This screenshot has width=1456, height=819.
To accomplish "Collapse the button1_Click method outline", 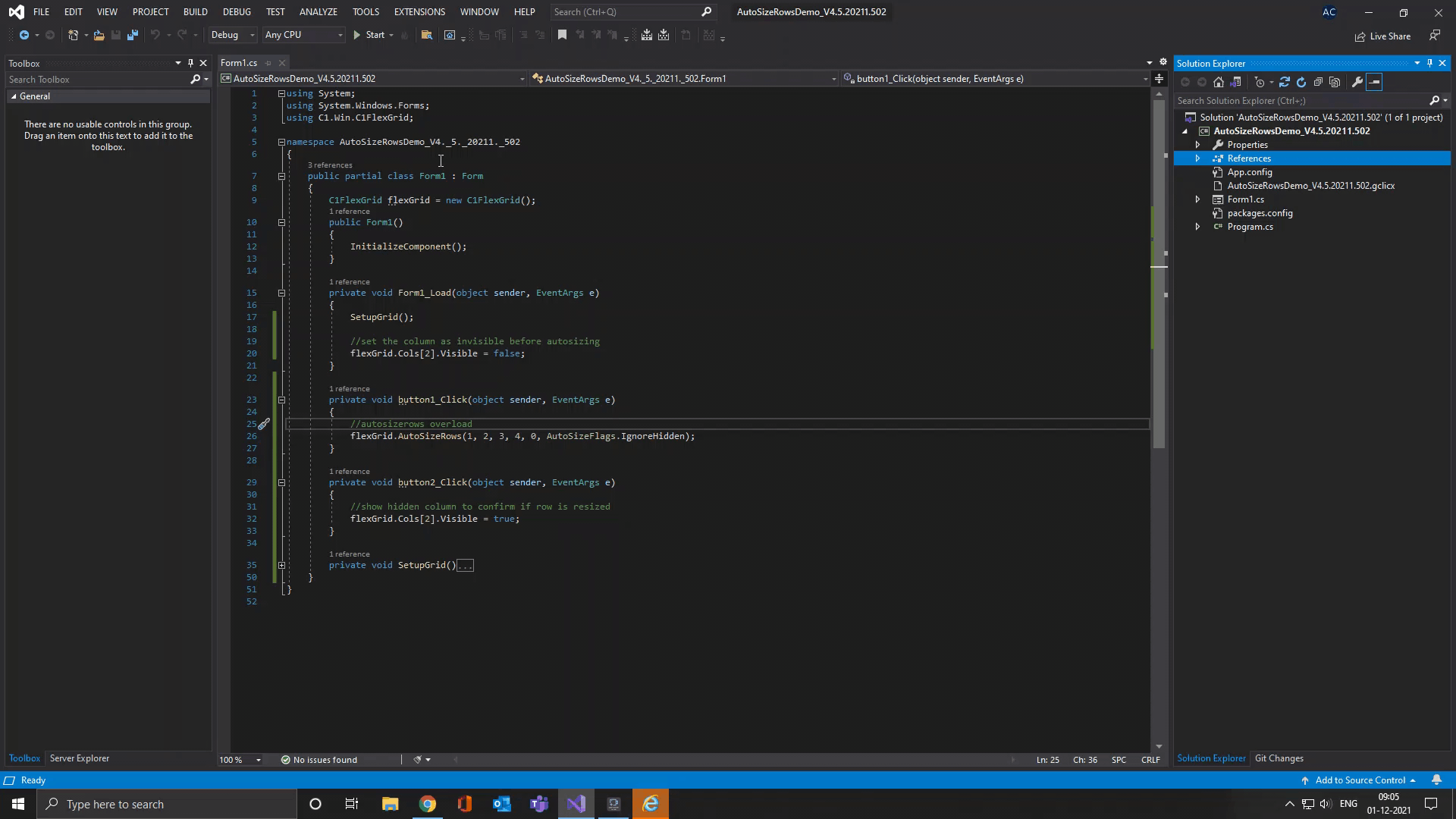I will coord(281,400).
